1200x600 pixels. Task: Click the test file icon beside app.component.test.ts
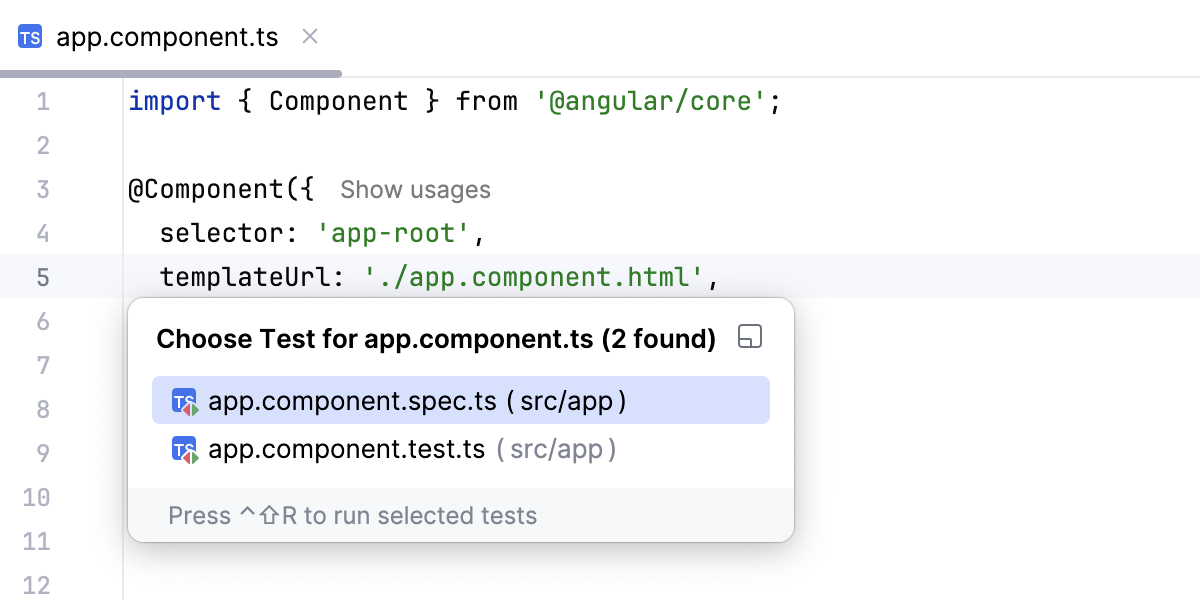(185, 449)
